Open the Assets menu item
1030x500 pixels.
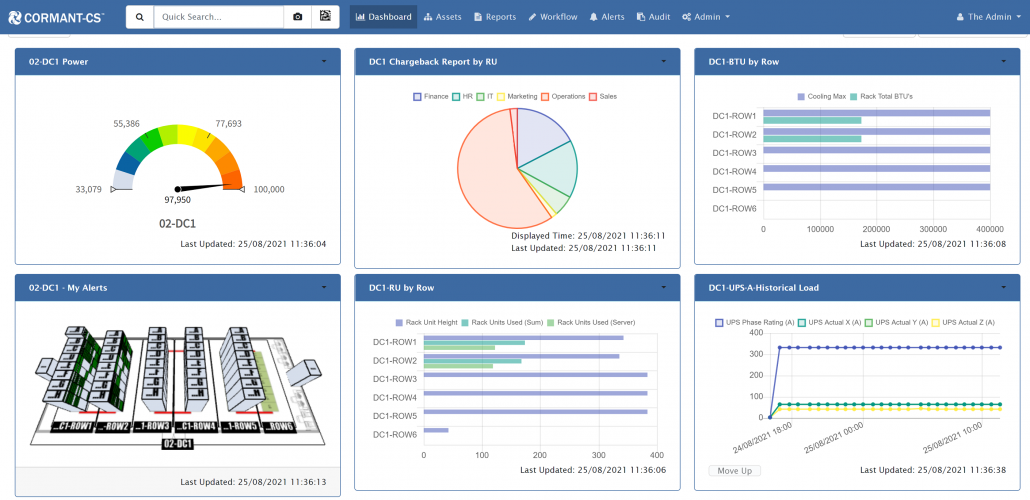coord(442,17)
